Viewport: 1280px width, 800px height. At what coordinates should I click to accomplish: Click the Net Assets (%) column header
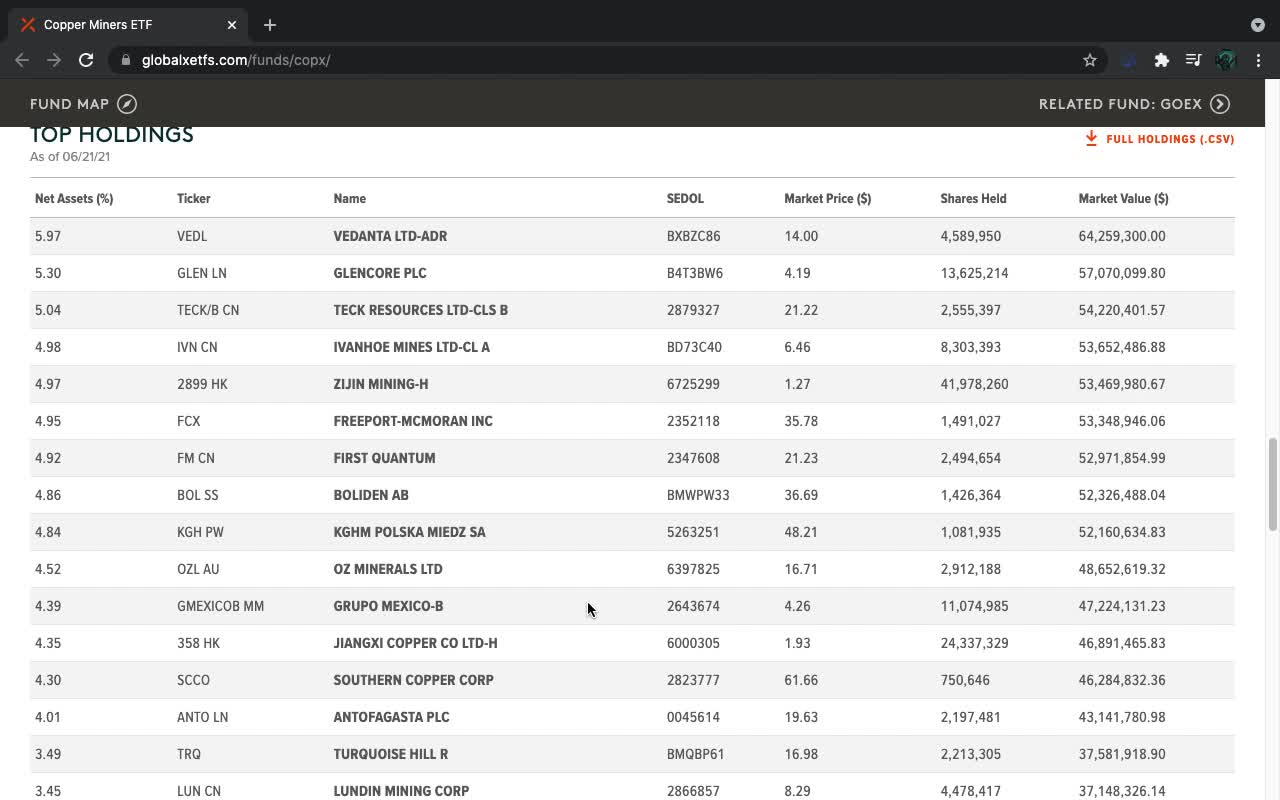pyautogui.click(x=74, y=198)
